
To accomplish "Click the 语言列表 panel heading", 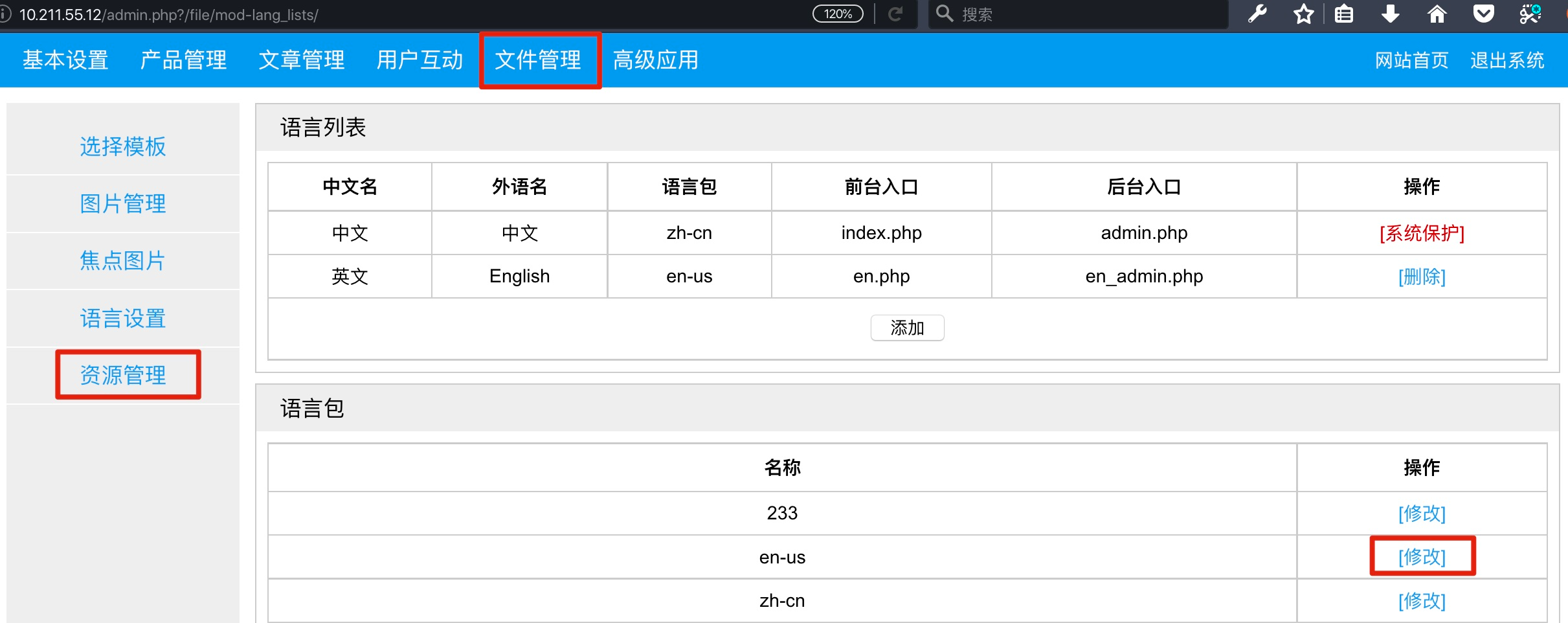I will pos(323,128).
